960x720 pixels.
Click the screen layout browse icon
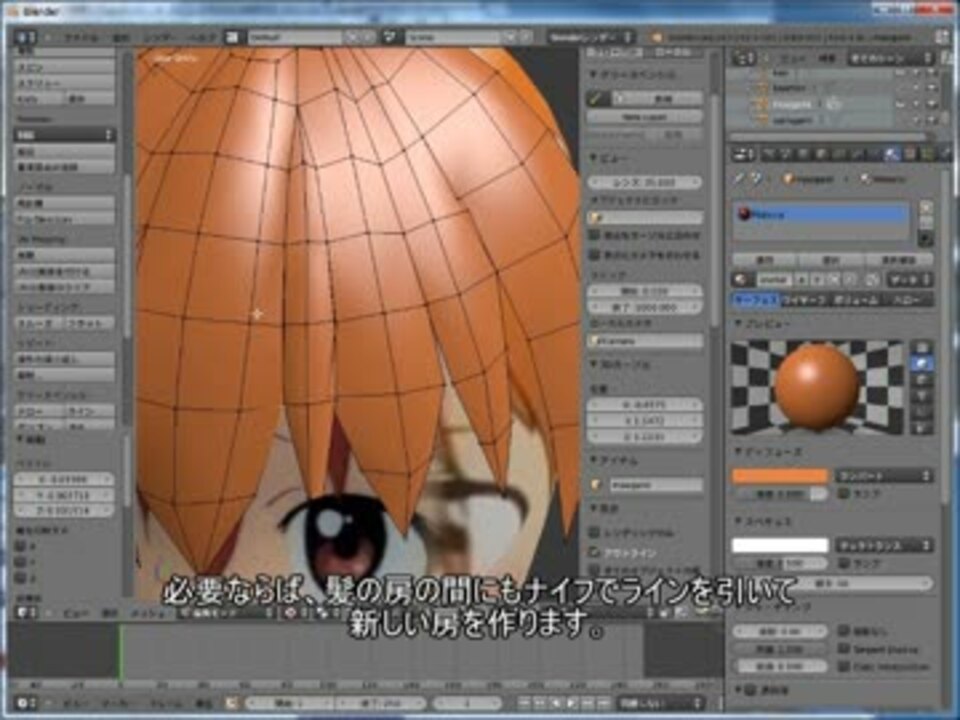click(233, 37)
